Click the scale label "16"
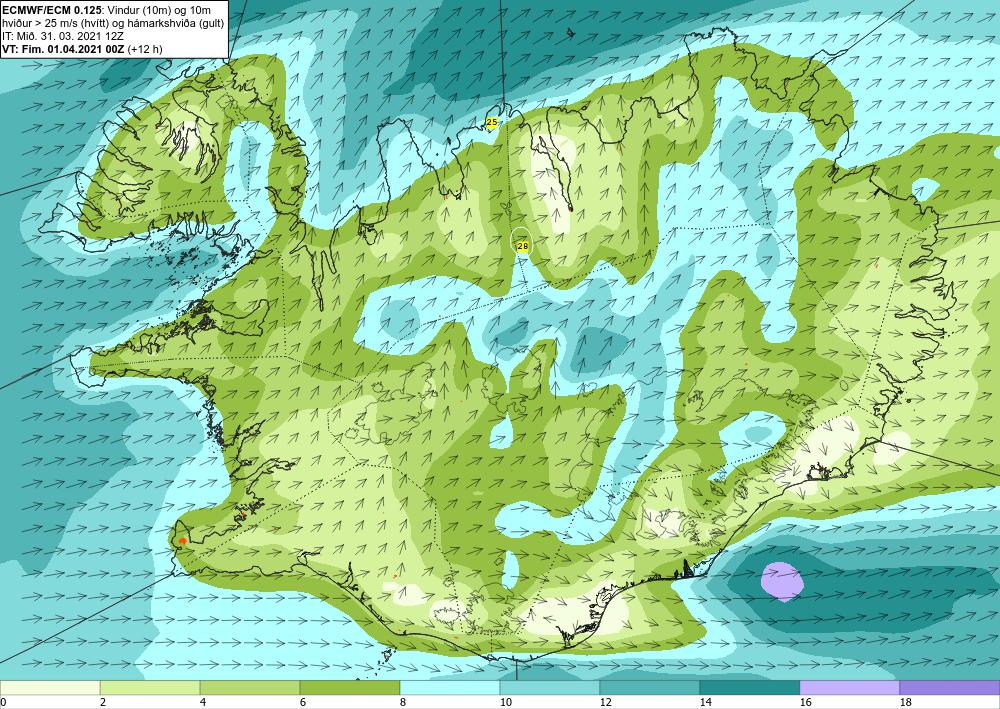Viewport: 1000px width, 709px height. [x=805, y=702]
